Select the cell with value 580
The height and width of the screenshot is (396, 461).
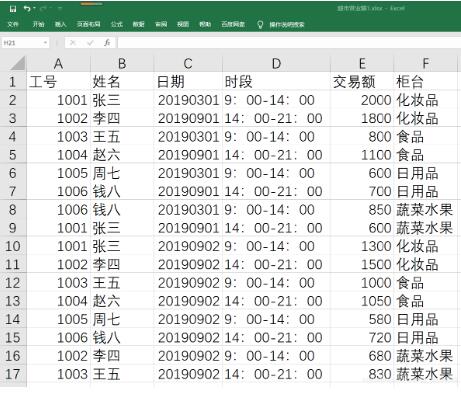point(362,319)
